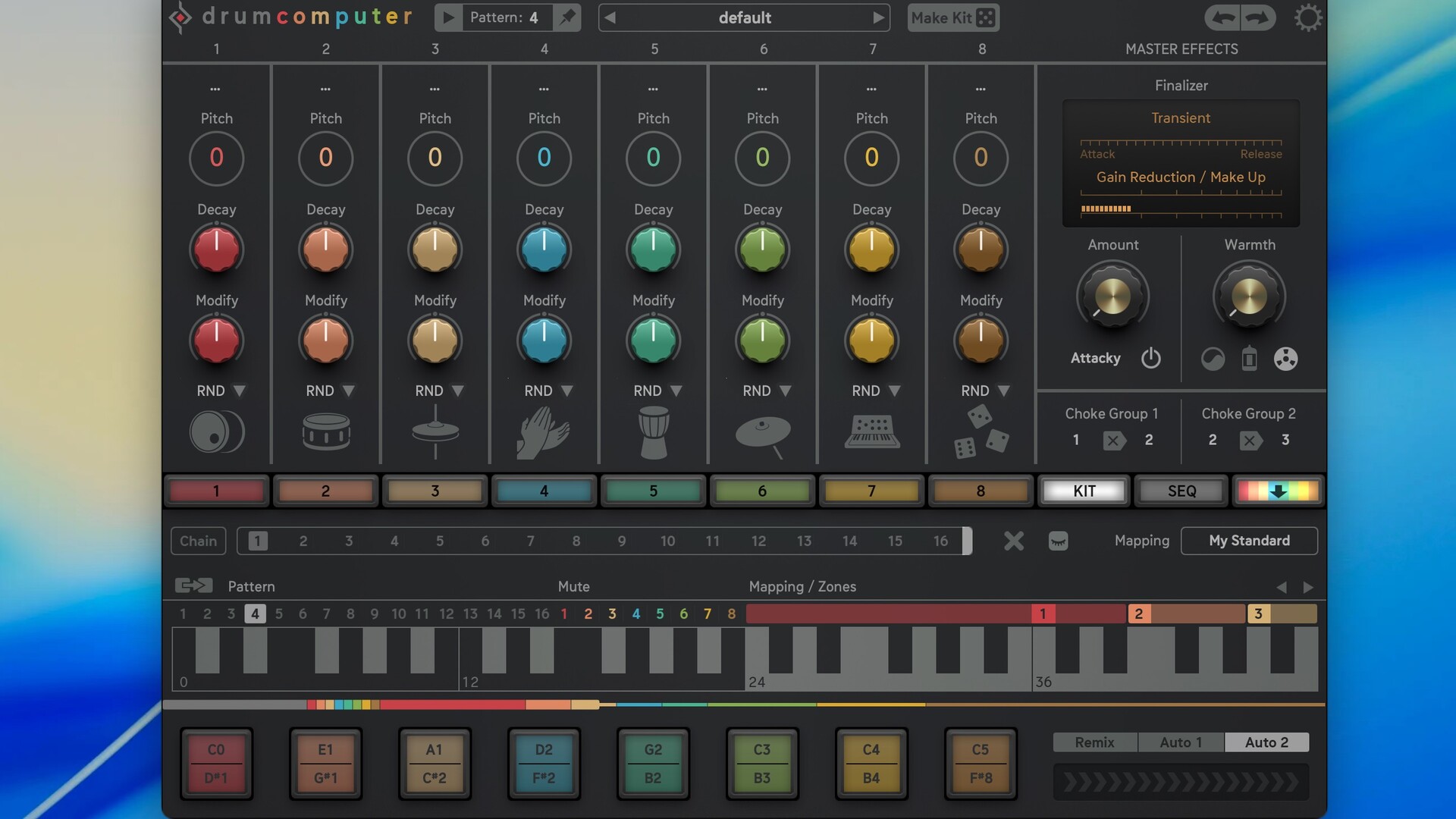Toggle Choke Group 2 link X
The height and width of the screenshot is (819, 1456).
(1251, 441)
